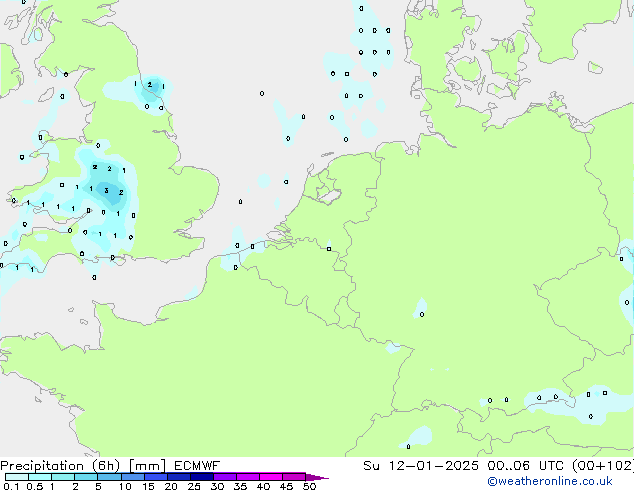The width and height of the screenshot is (634, 490).
Task: Click the purple legend swatch between 35 and 40
Action: click(249, 477)
